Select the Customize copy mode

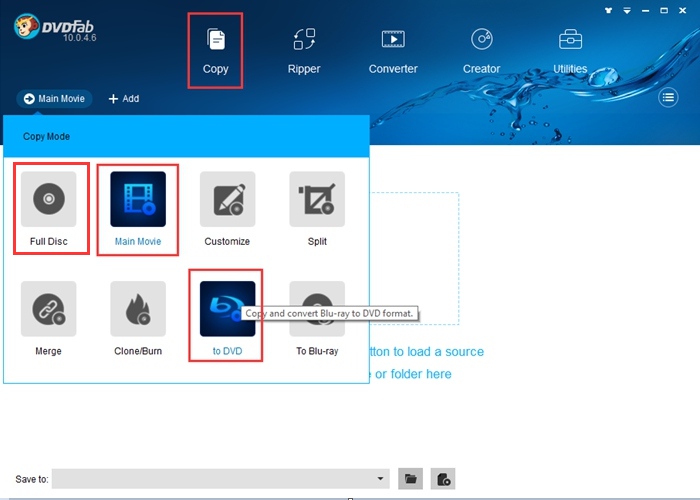click(x=227, y=209)
